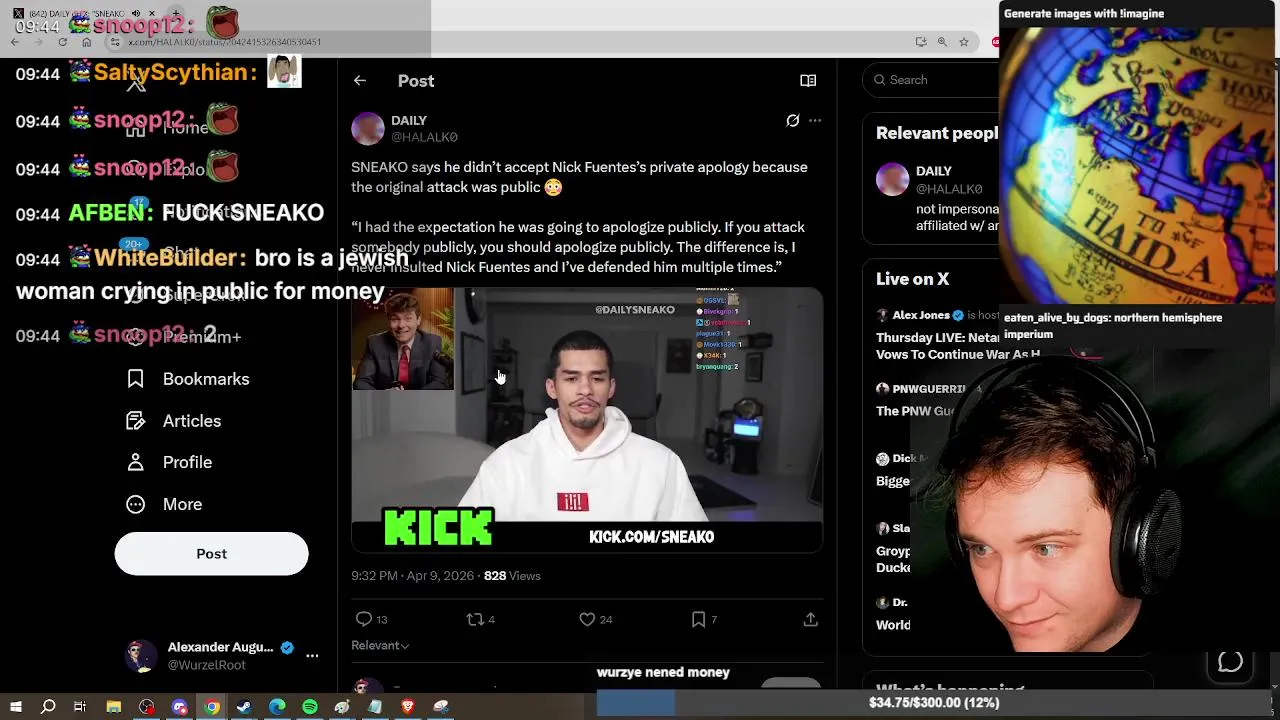Open Brave browser from the taskbar

point(407,707)
